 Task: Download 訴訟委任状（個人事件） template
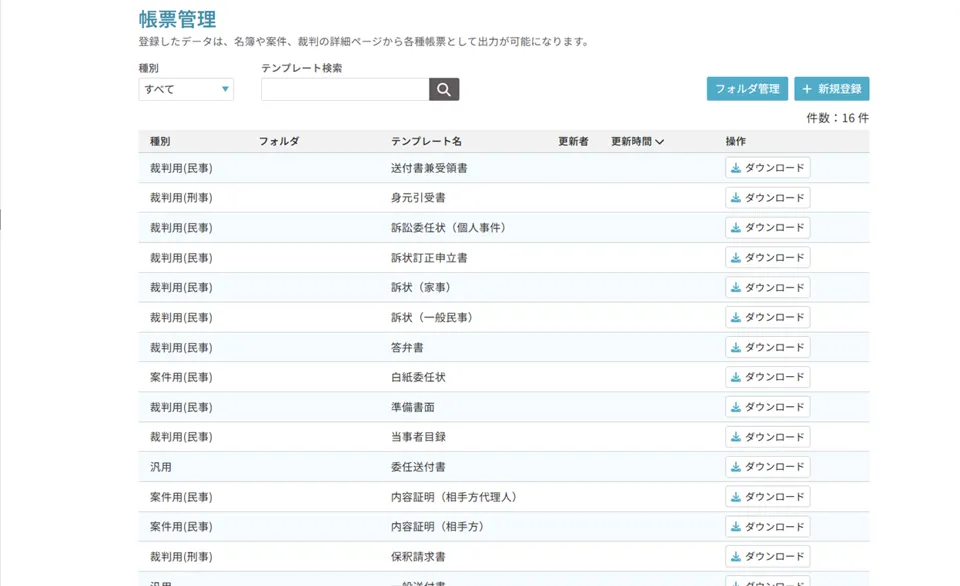point(768,228)
